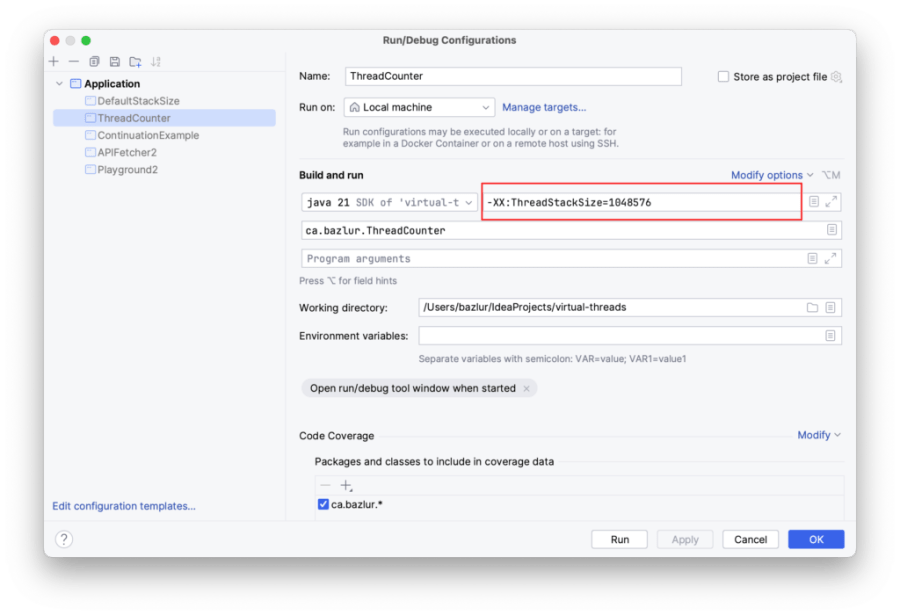
Task: Create new folder icon in toolbar
Action: (x=135, y=61)
